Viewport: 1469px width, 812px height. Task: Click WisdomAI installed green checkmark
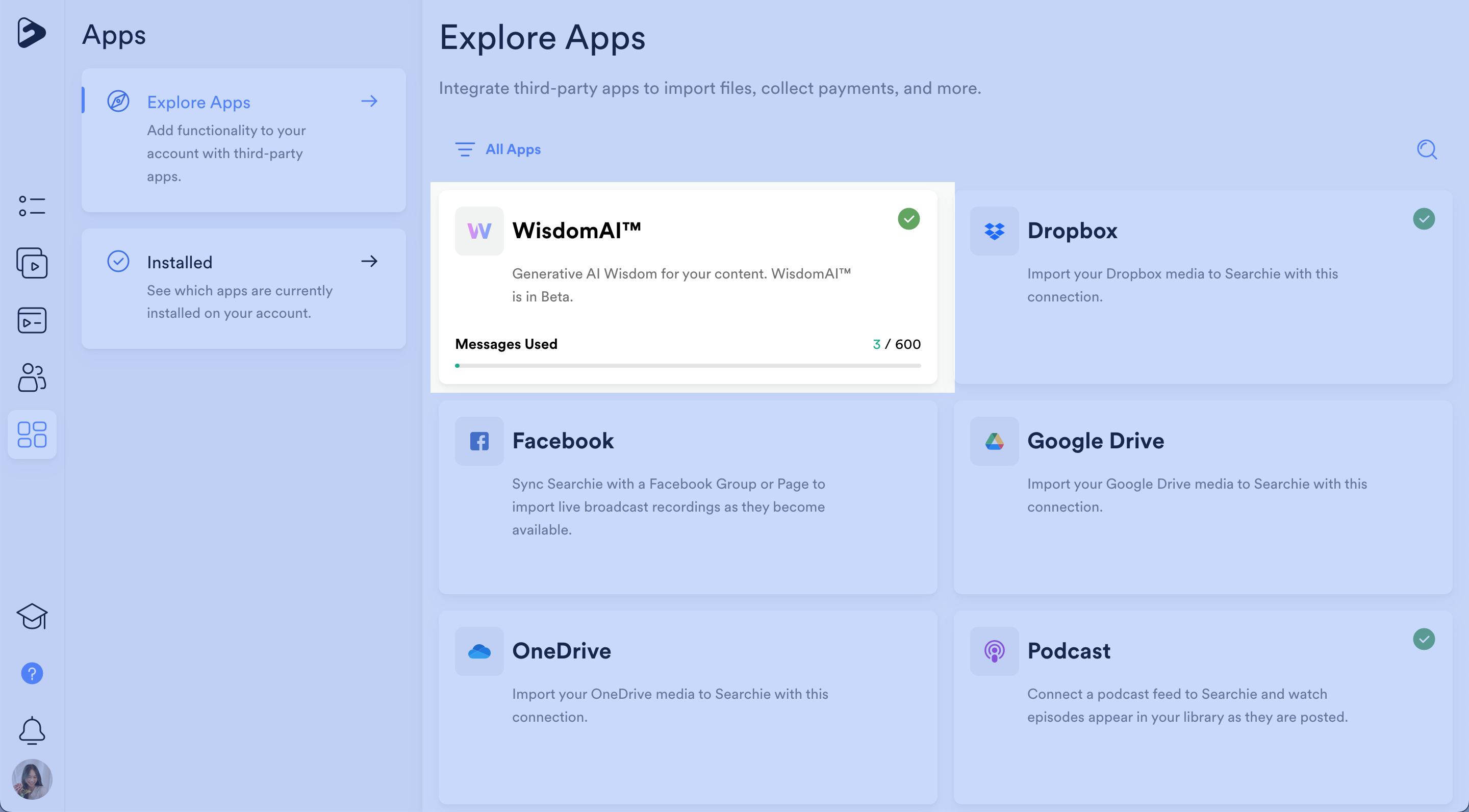908,219
